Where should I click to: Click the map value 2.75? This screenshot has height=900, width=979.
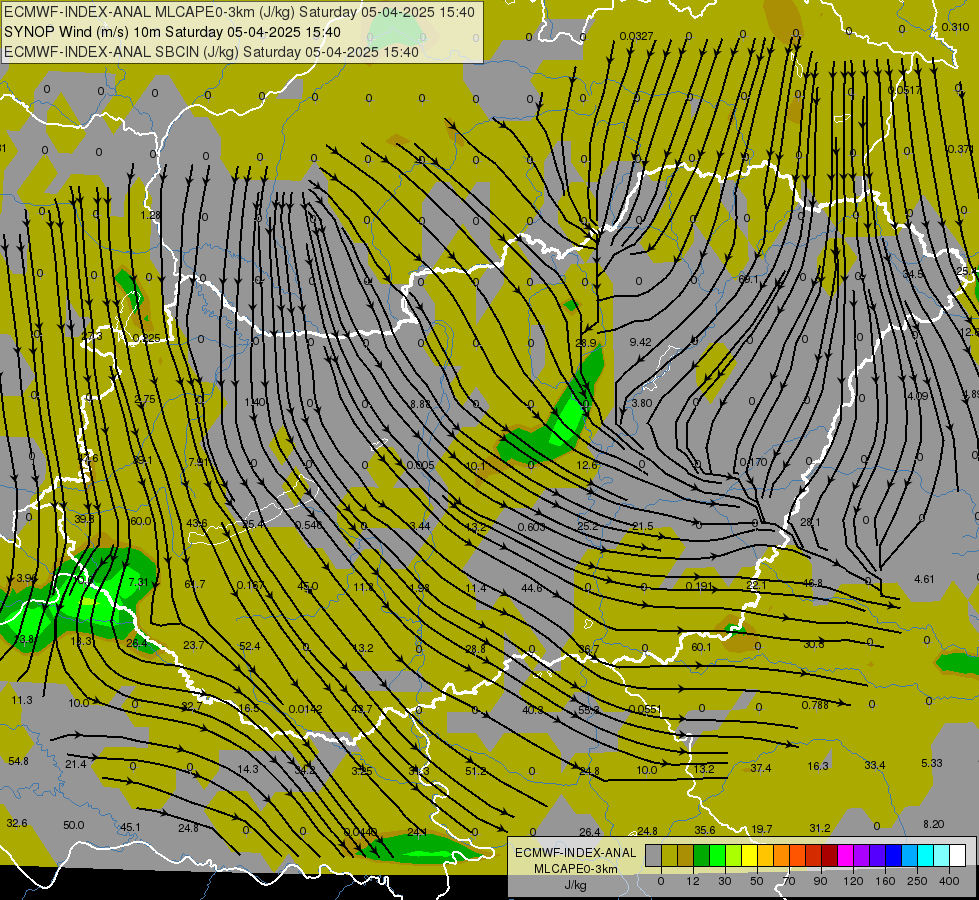point(145,399)
